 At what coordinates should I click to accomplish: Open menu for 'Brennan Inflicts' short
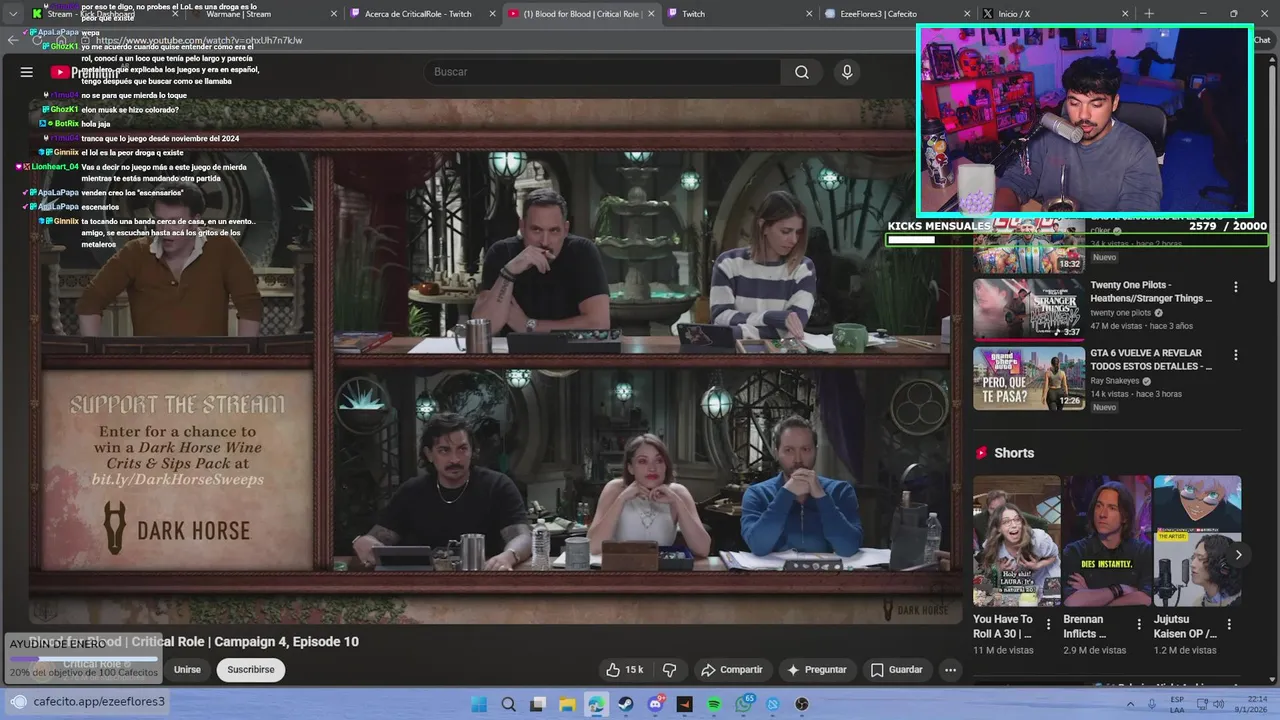click(x=1138, y=624)
